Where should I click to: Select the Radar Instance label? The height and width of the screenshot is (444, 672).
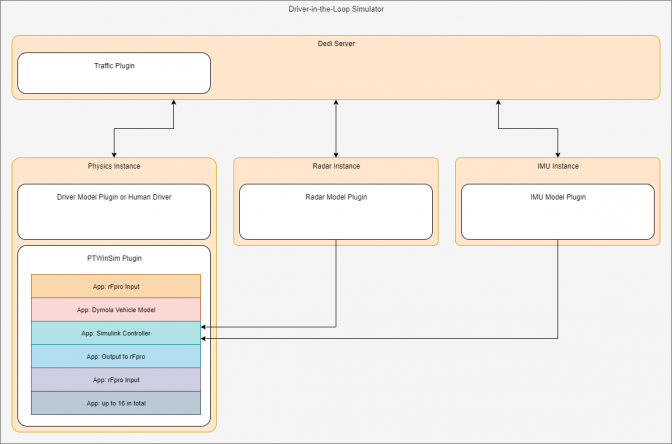coord(336,166)
